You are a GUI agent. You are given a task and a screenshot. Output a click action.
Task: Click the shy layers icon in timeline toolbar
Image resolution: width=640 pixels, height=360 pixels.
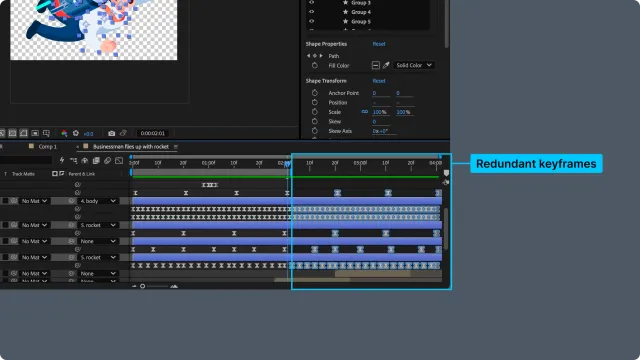84,160
